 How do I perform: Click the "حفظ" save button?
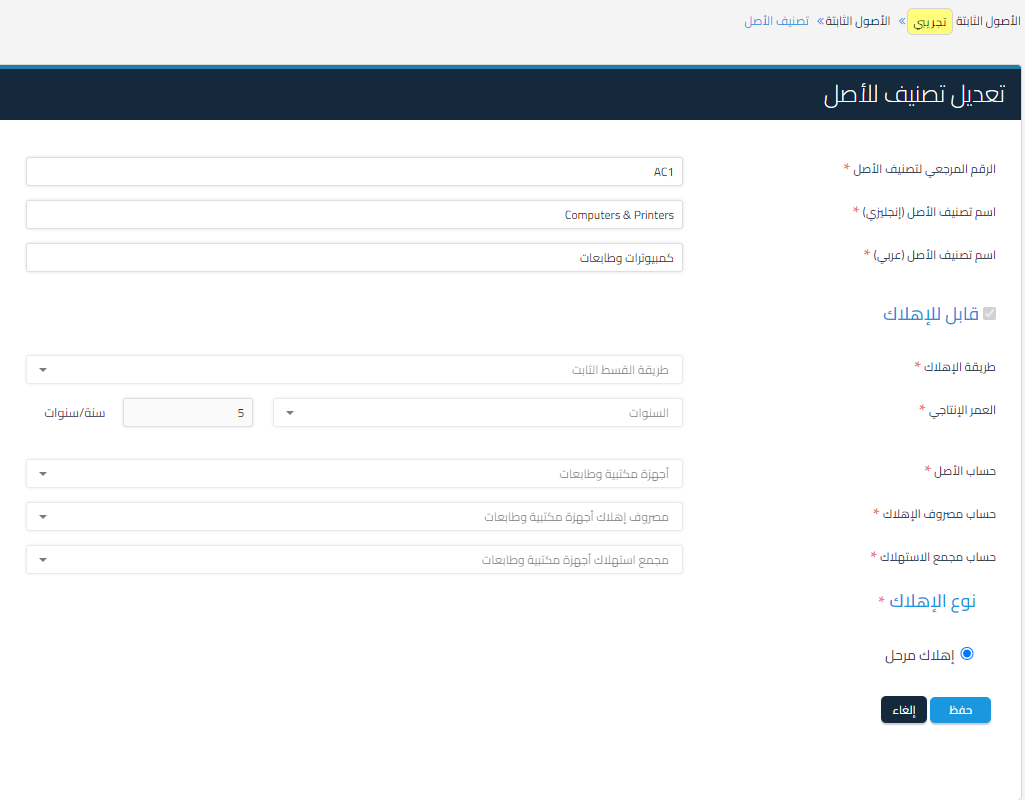click(959, 710)
